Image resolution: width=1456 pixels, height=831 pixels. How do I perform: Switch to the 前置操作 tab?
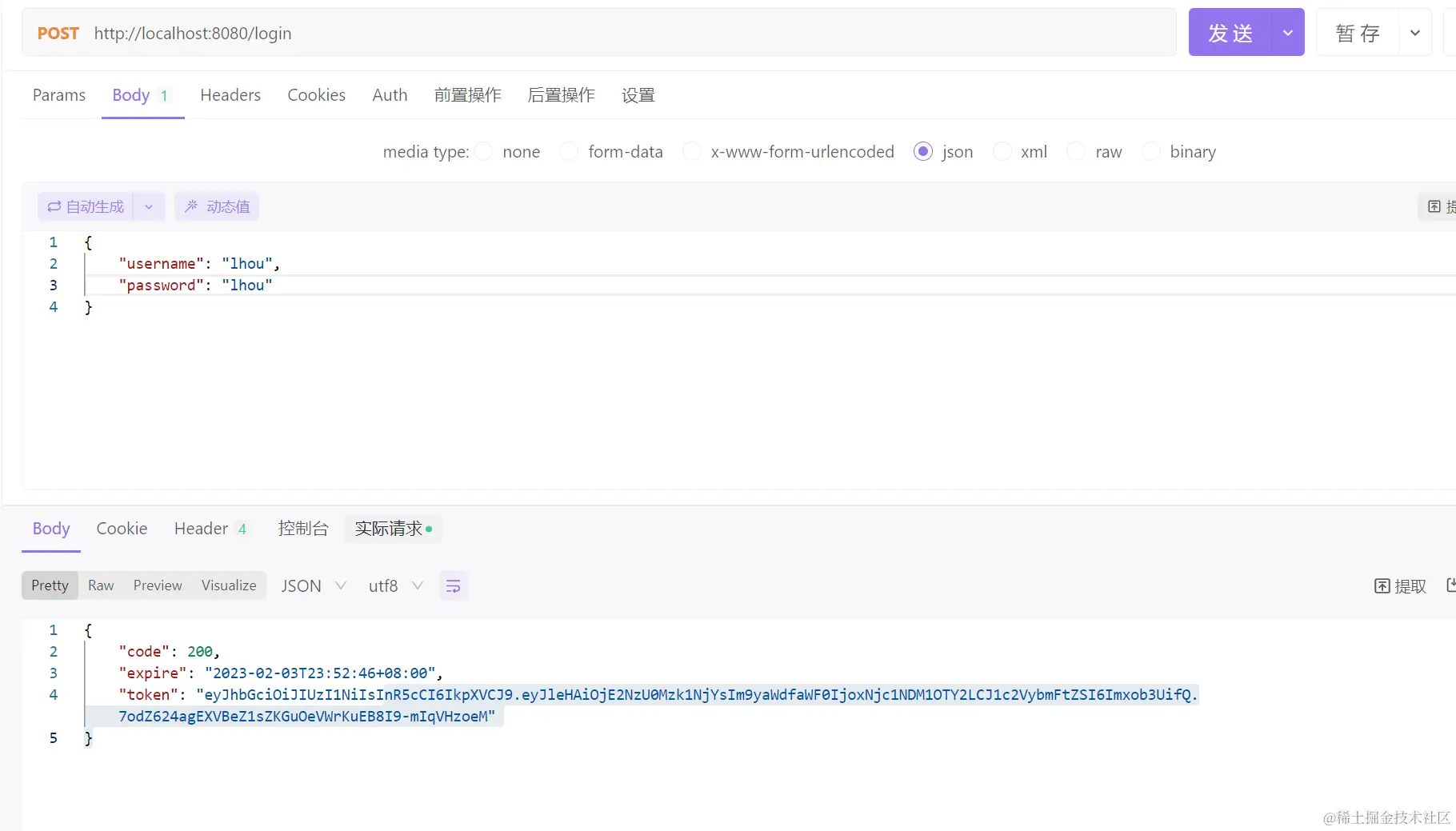(x=468, y=95)
